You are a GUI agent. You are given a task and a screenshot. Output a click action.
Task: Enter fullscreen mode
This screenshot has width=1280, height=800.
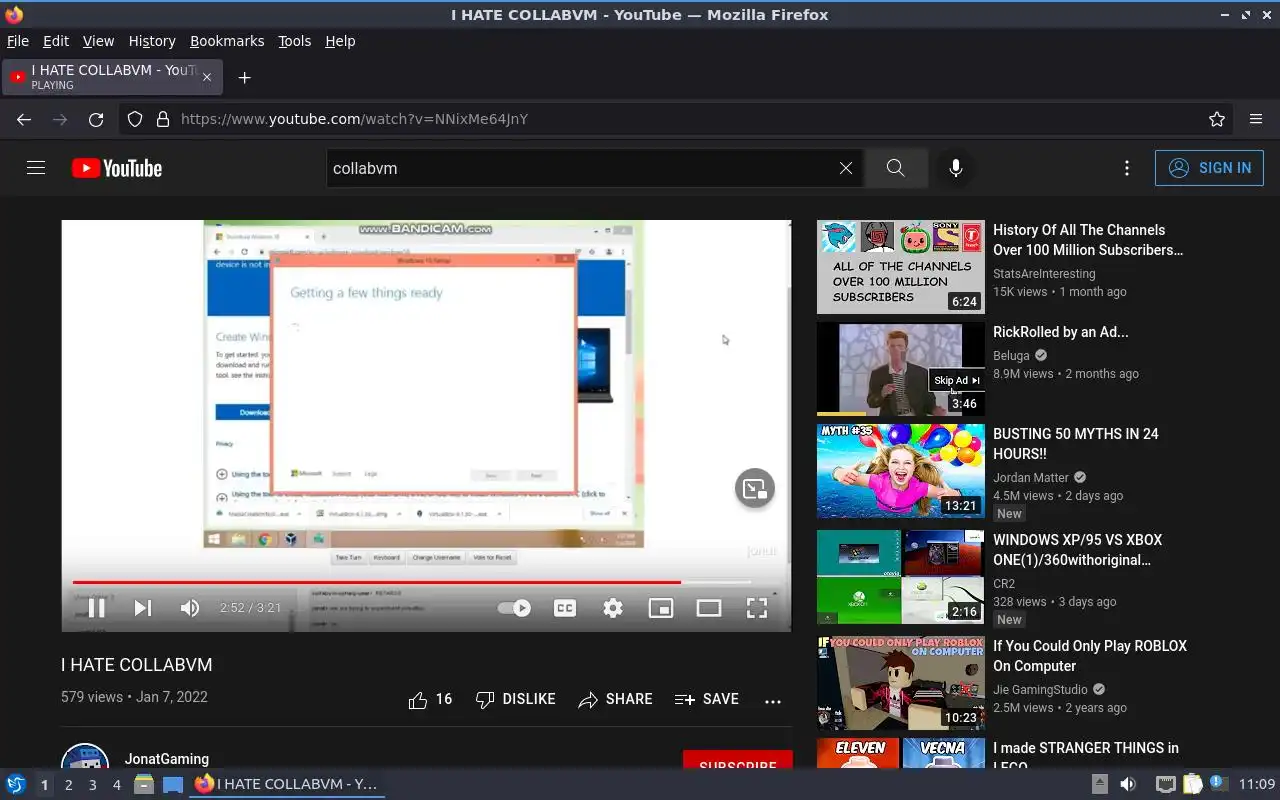(757, 607)
